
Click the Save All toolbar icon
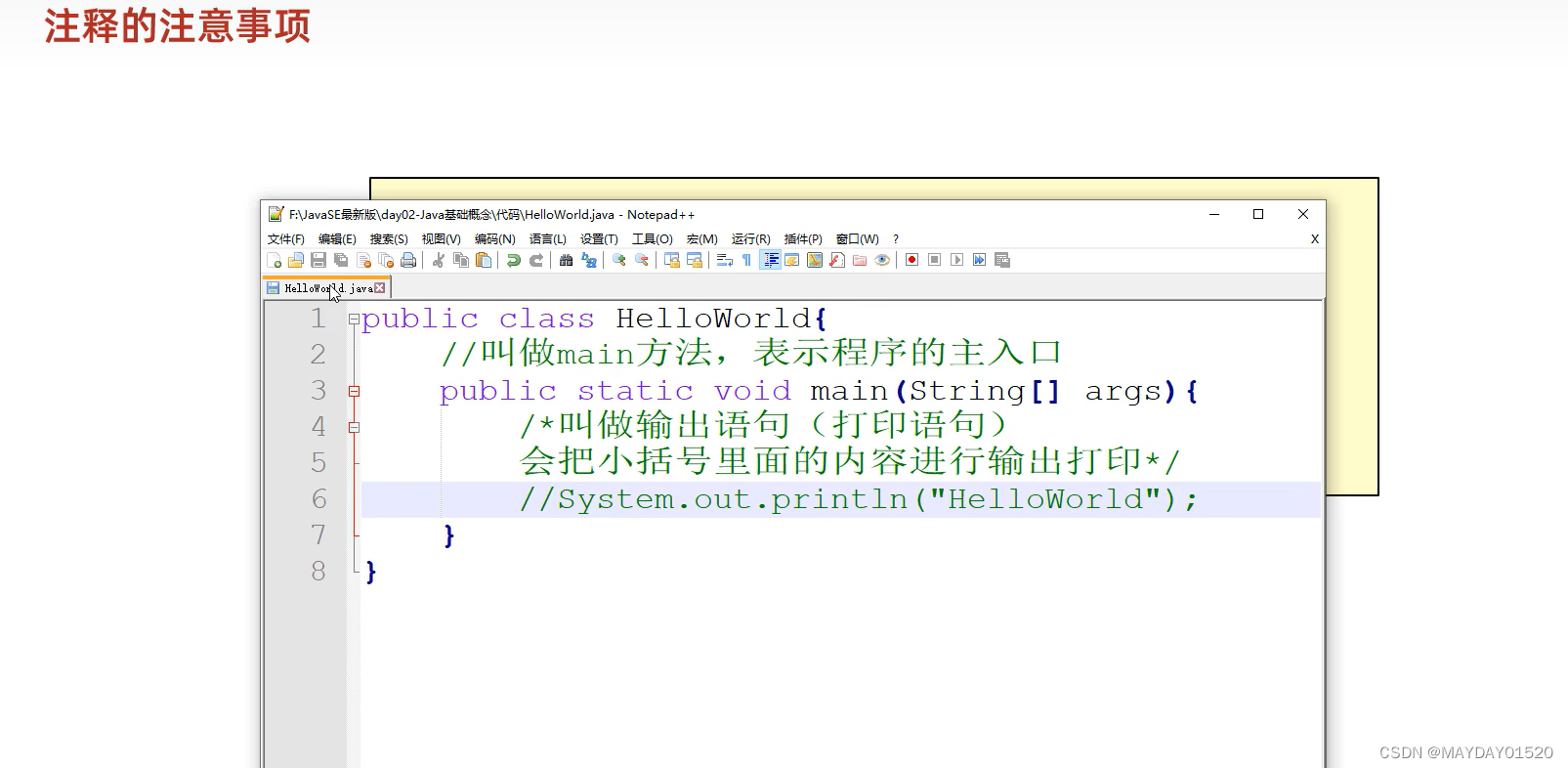341,260
